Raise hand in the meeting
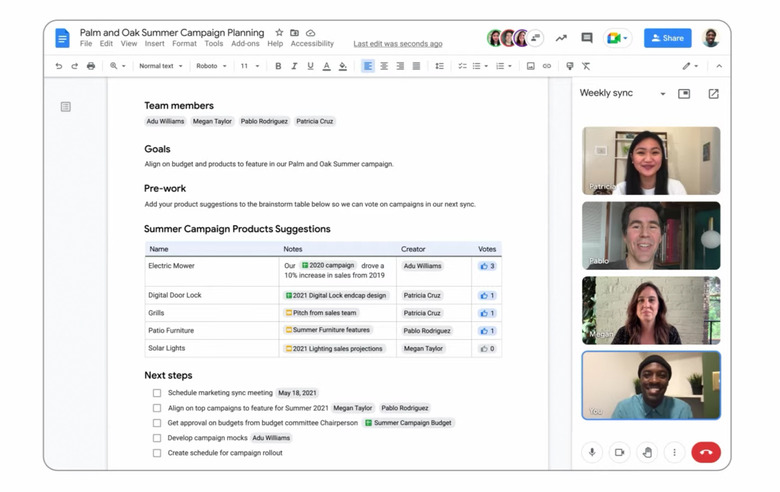The width and height of the screenshot is (780, 492). (x=647, y=452)
